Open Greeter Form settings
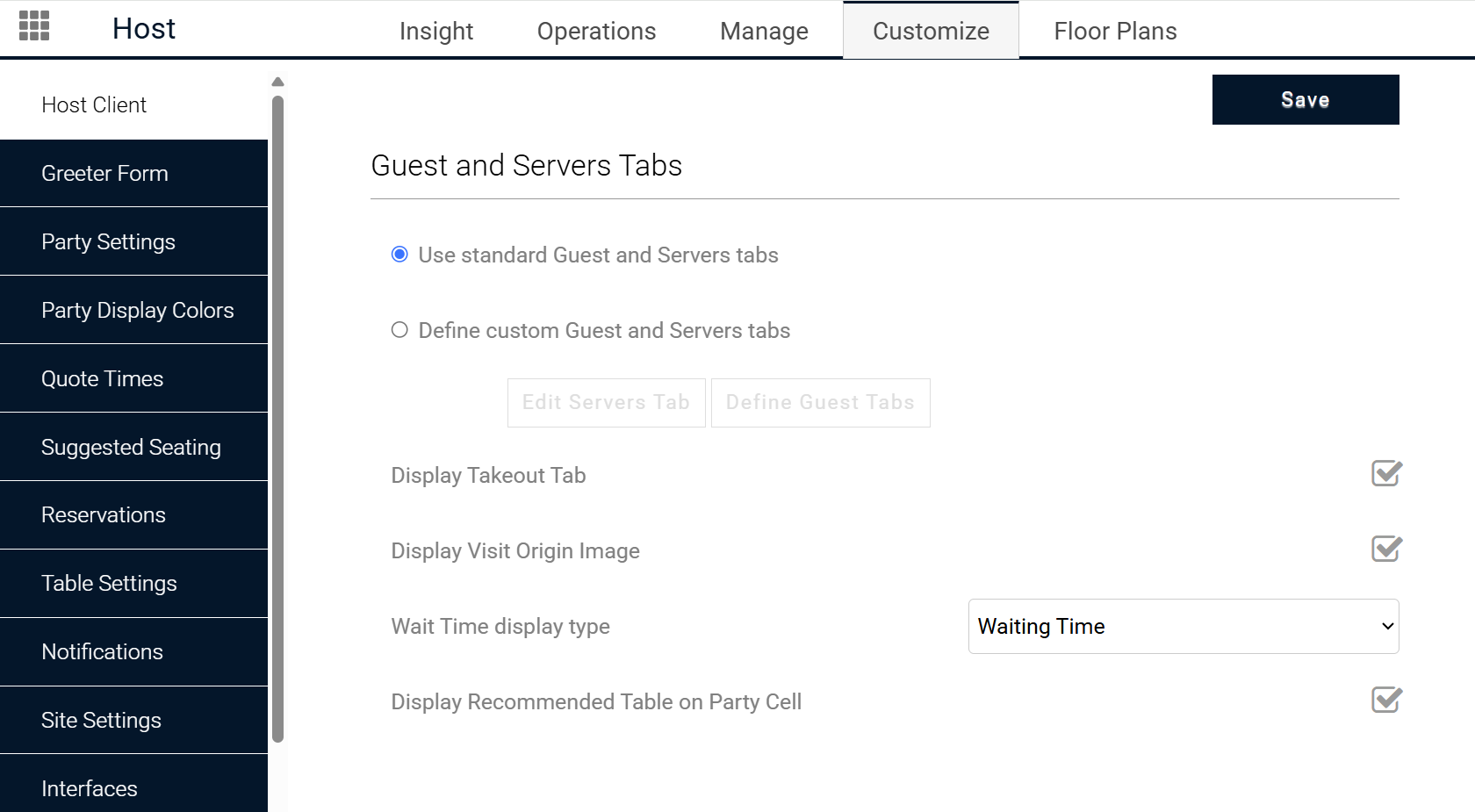Image resolution: width=1475 pixels, height=812 pixels. click(x=133, y=173)
